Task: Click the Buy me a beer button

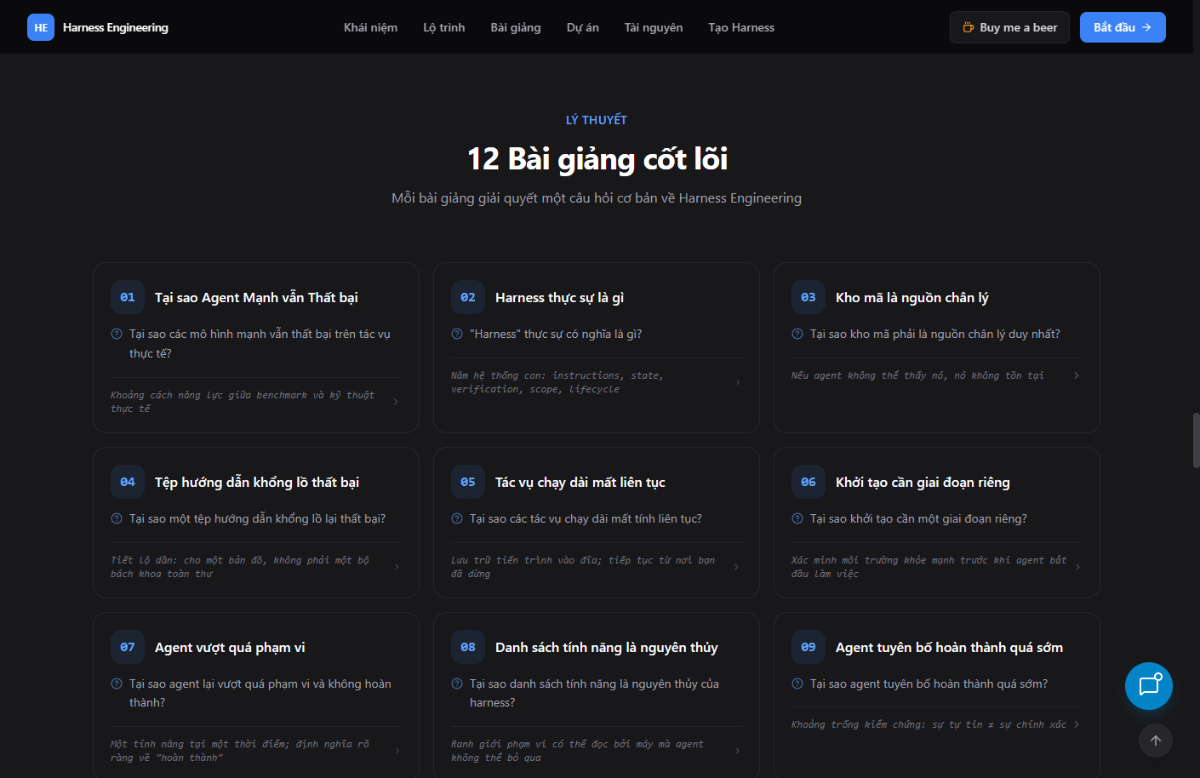Action: click(1010, 27)
